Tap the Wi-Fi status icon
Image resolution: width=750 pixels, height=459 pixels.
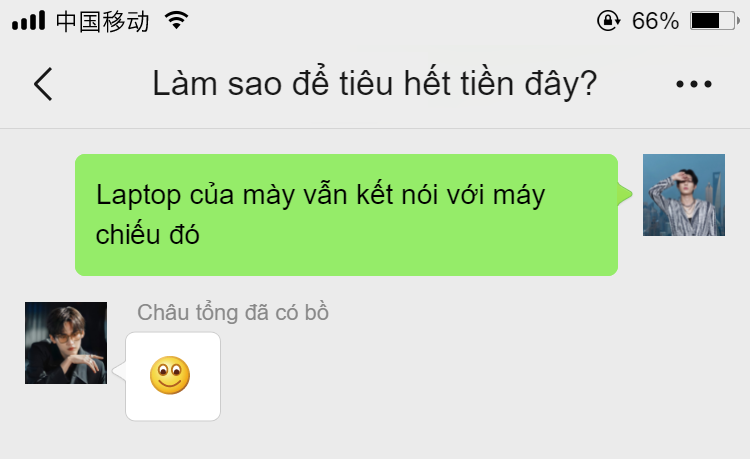tap(176, 21)
